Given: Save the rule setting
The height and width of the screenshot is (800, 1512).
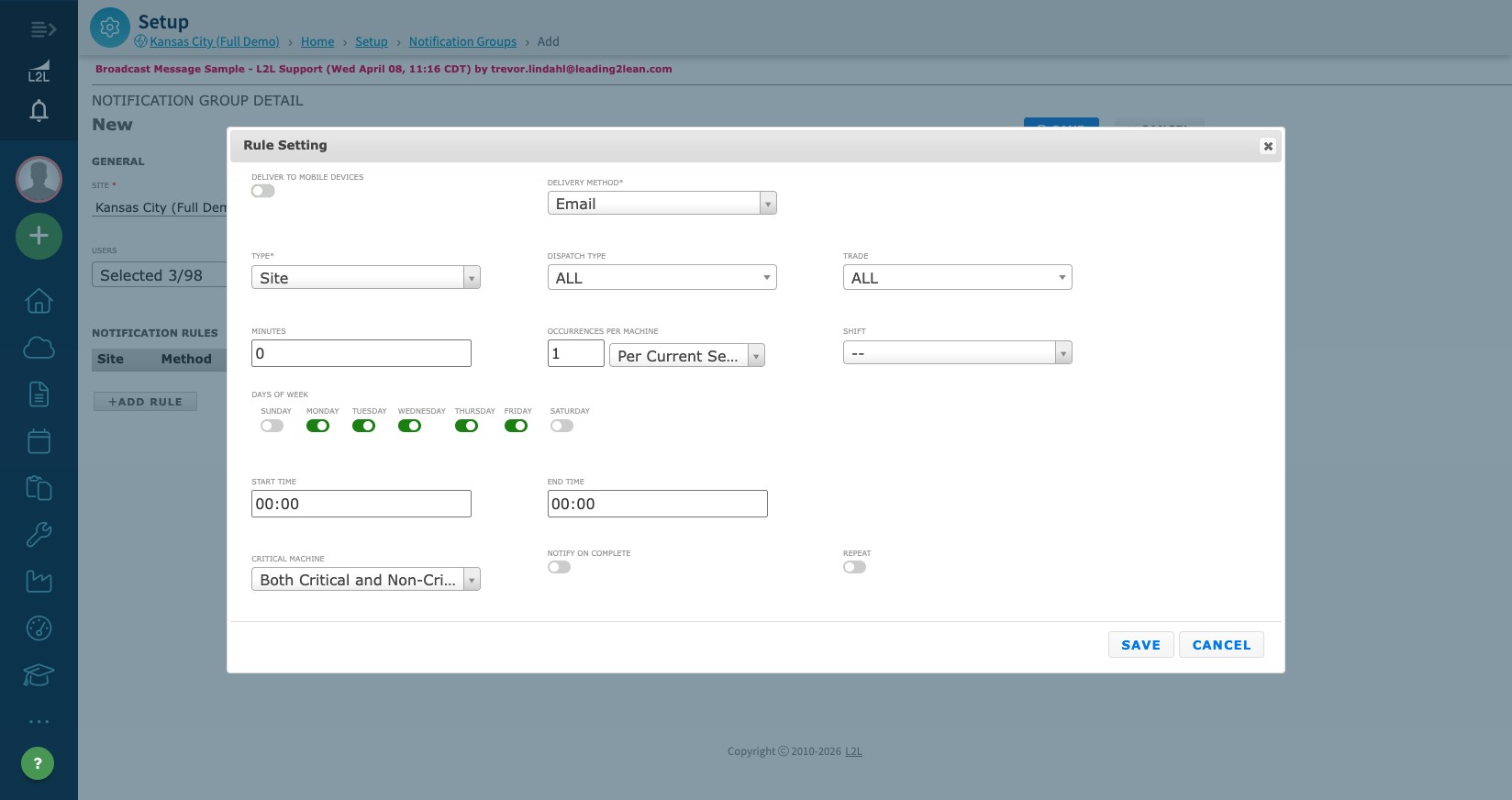Looking at the screenshot, I should 1141,645.
